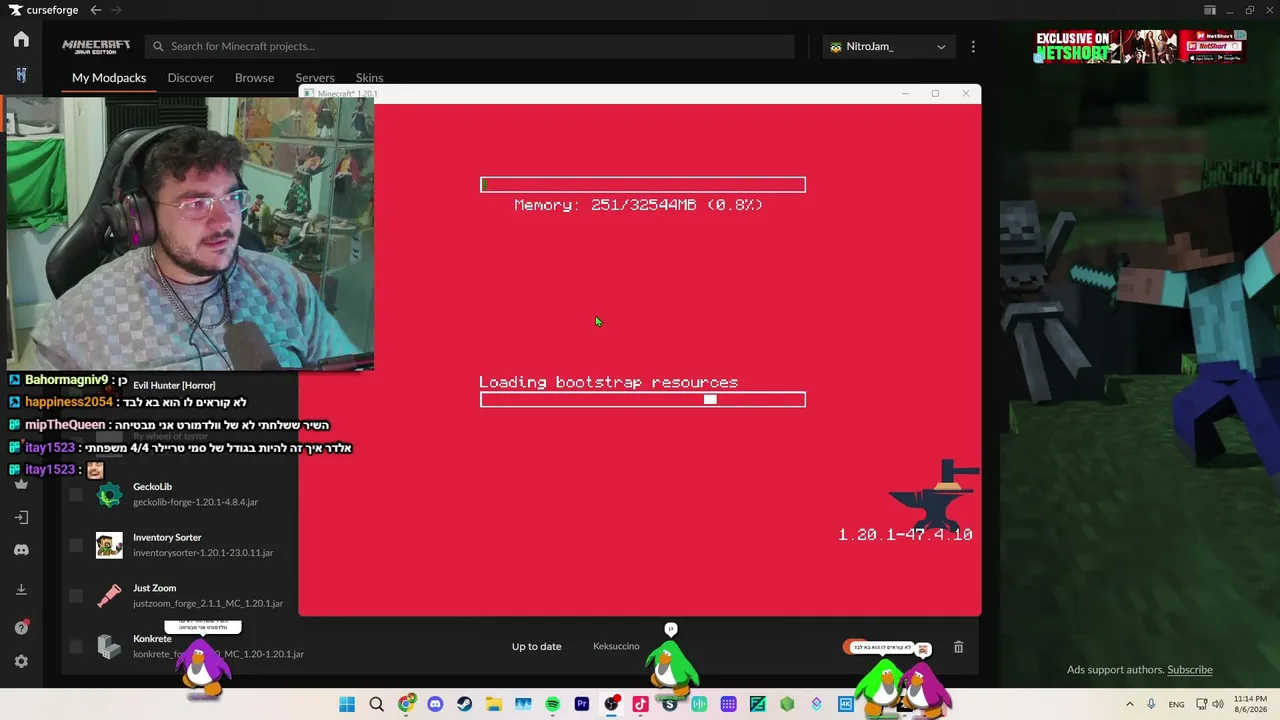Toggle the Konkrete mod enable switch
This screenshot has width=1280, height=720.
[x=855, y=647]
